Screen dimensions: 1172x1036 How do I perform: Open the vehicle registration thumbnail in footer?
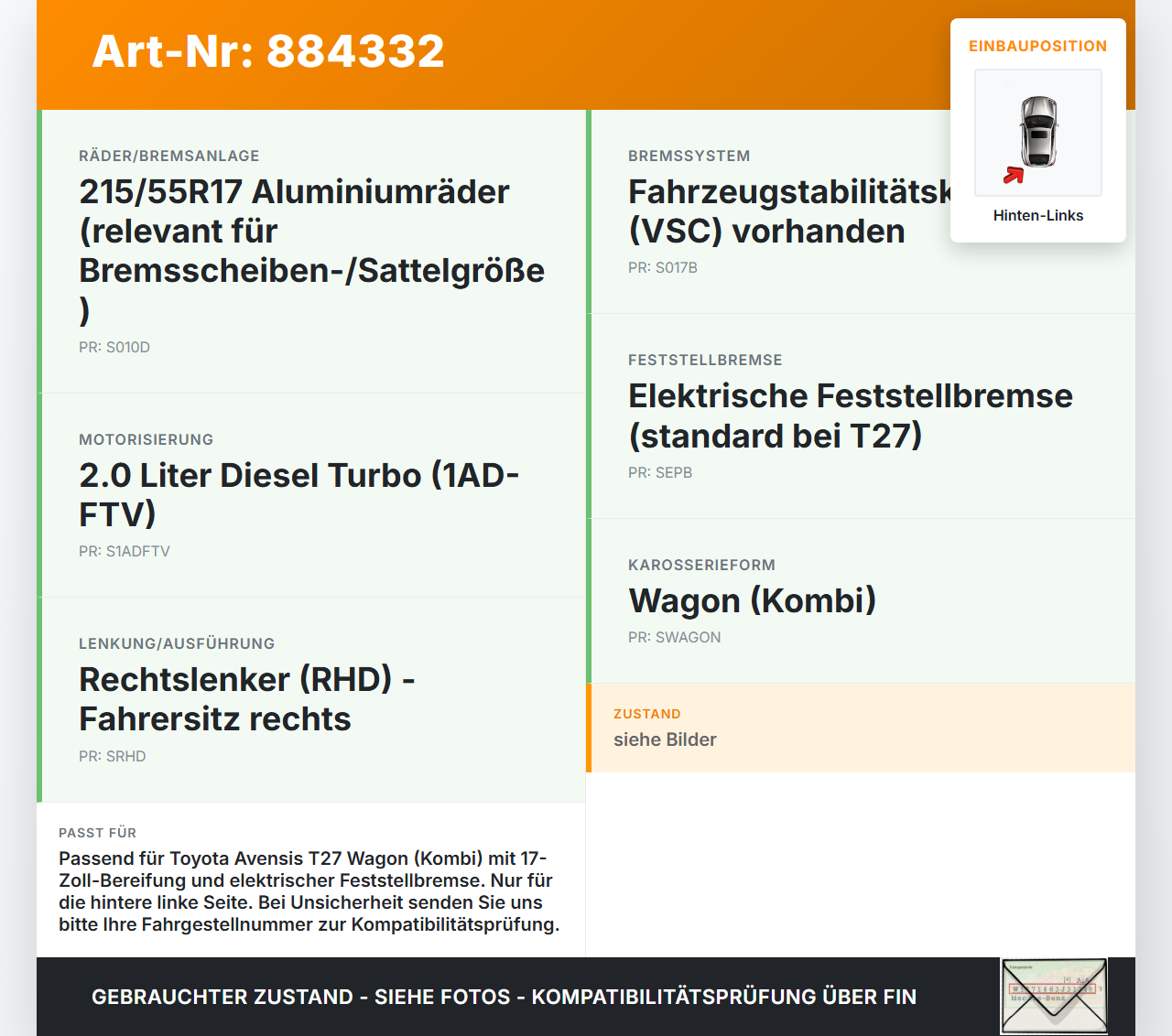coord(1054,996)
